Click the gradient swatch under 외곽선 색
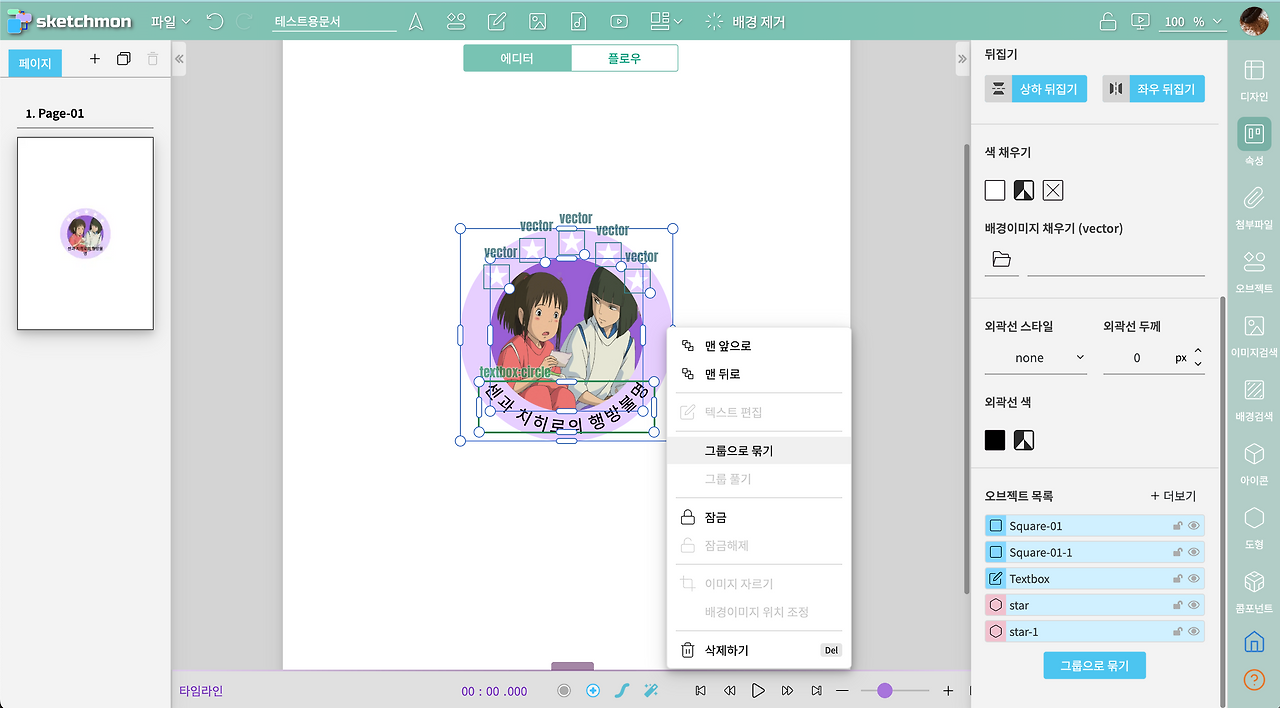Viewport: 1280px width, 708px height. pyautogui.click(x=1024, y=440)
